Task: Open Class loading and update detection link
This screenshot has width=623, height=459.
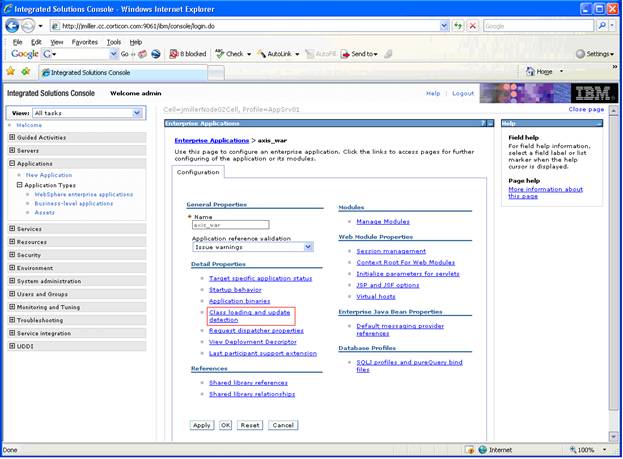Action: [250, 316]
